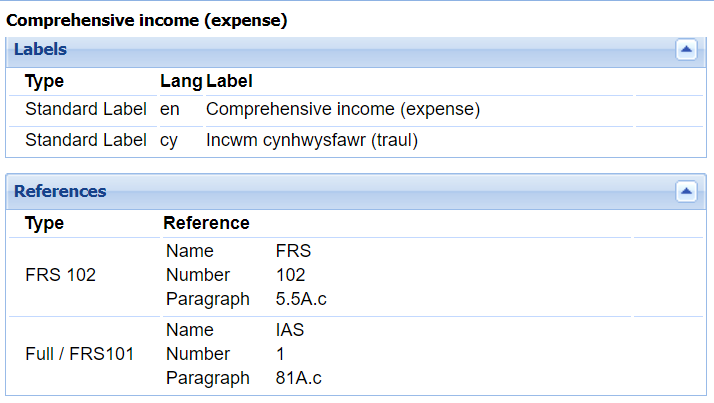
Task: Click Standard Label cell in the en row
Action: click(x=86, y=109)
